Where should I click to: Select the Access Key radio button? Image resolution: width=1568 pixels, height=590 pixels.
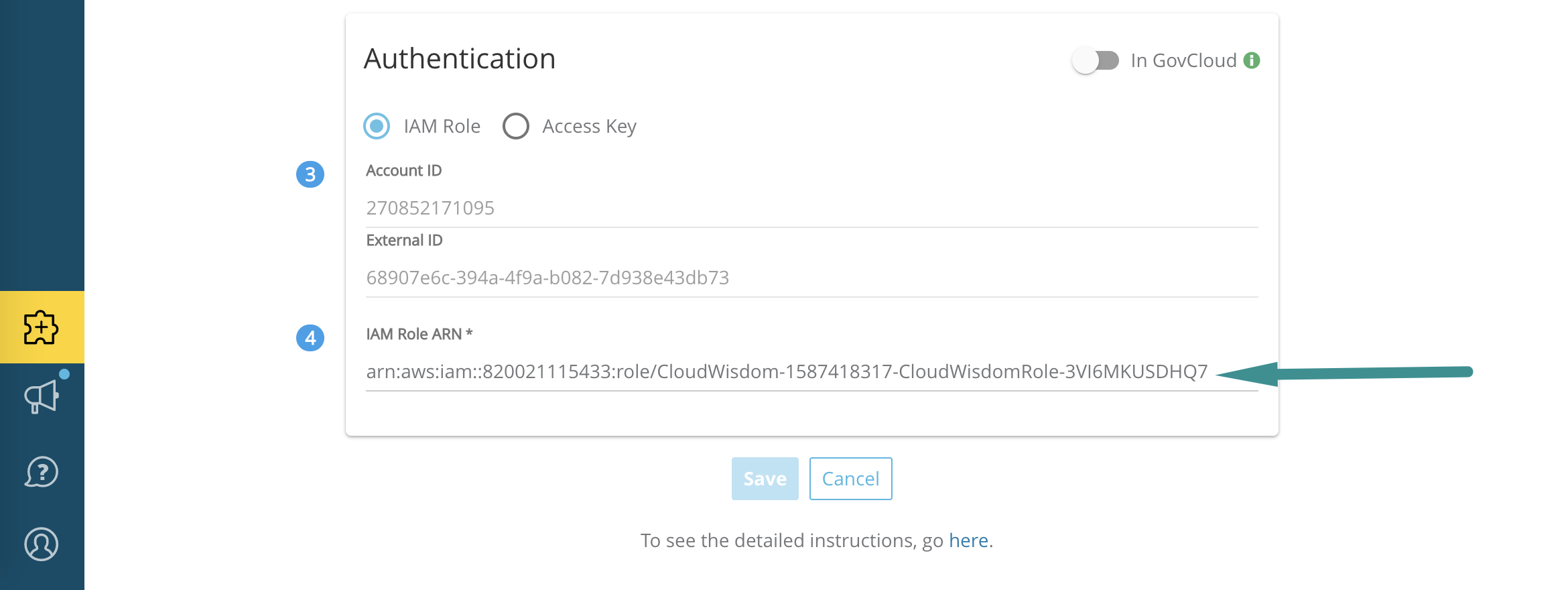[516, 126]
